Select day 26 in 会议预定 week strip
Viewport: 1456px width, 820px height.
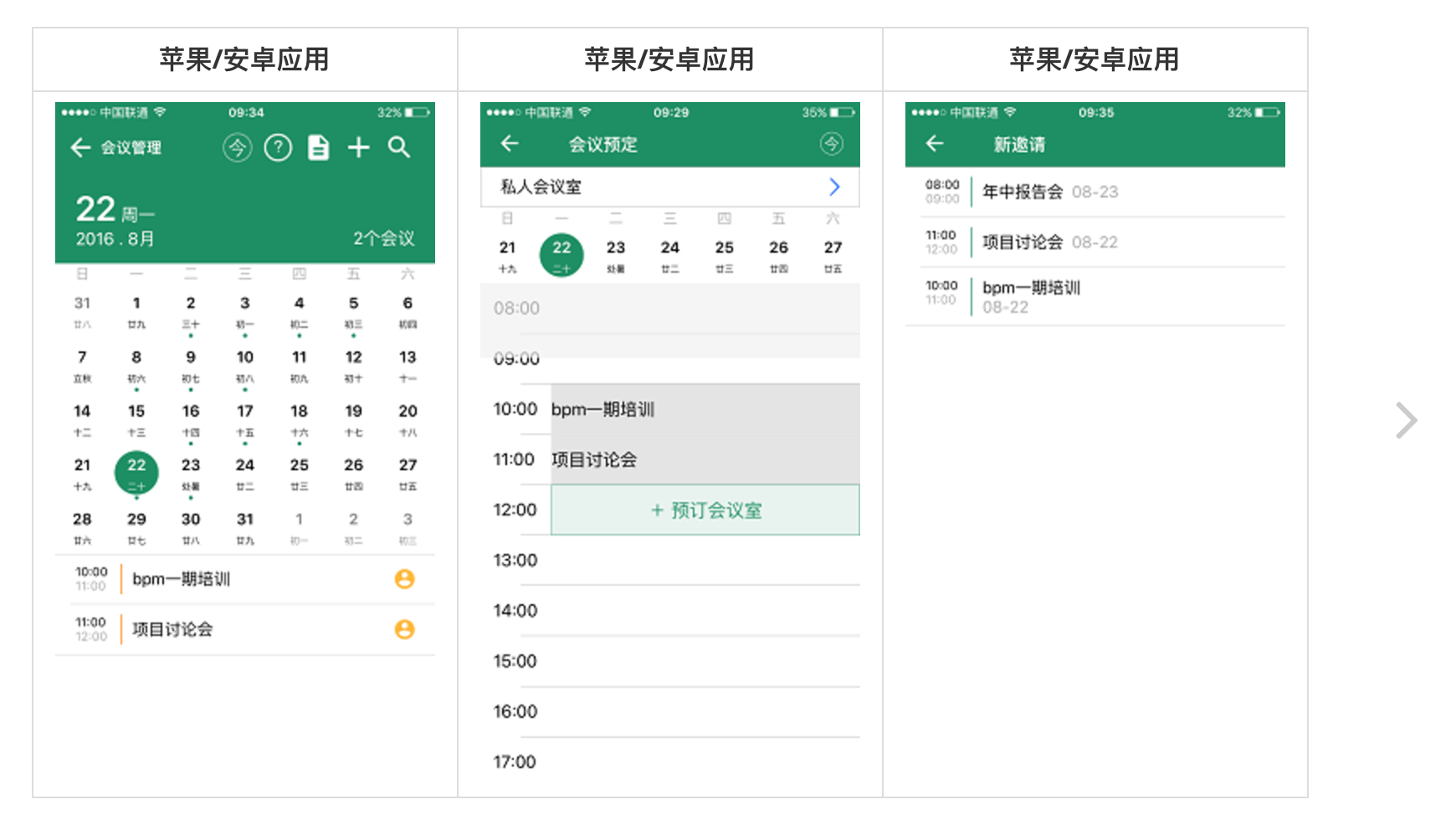click(x=779, y=256)
